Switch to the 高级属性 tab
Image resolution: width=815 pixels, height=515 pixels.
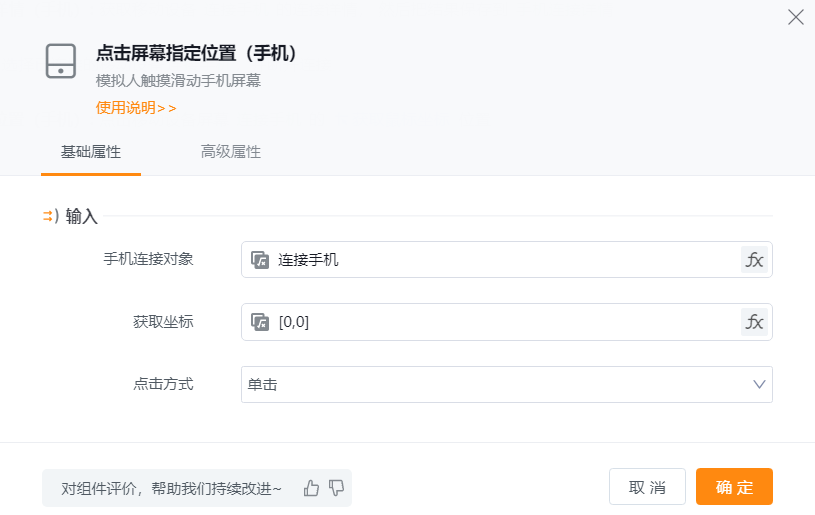(x=231, y=152)
